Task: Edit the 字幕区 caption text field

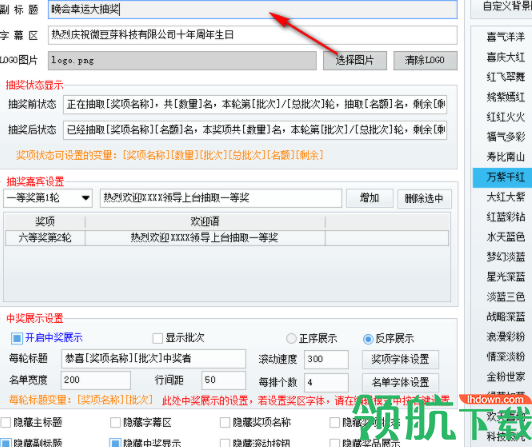Action: pyautogui.click(x=253, y=35)
